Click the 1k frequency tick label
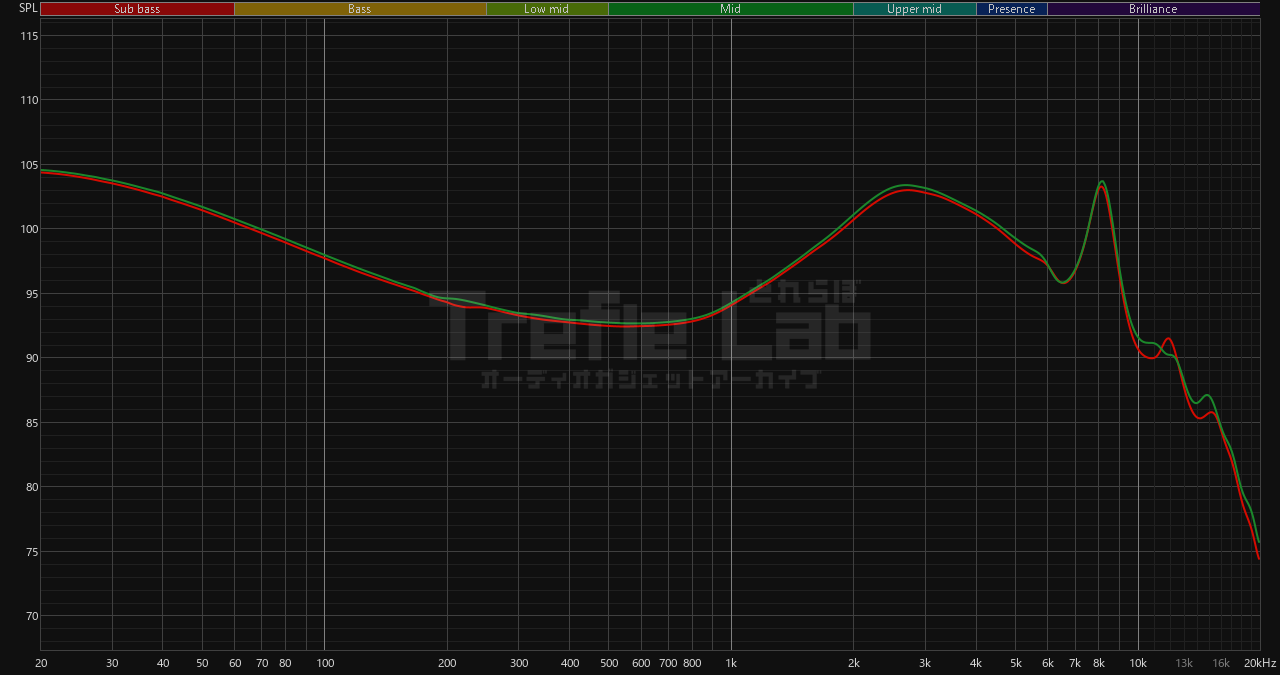 (731, 663)
